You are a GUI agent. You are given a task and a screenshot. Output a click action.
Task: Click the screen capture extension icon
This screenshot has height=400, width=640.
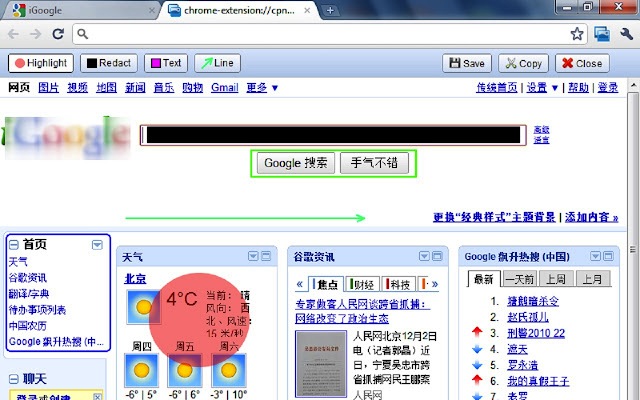[x=602, y=34]
